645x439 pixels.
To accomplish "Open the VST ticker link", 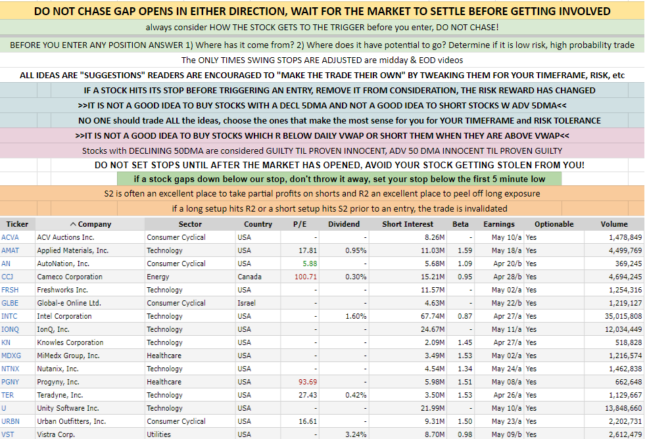I will coord(7,434).
